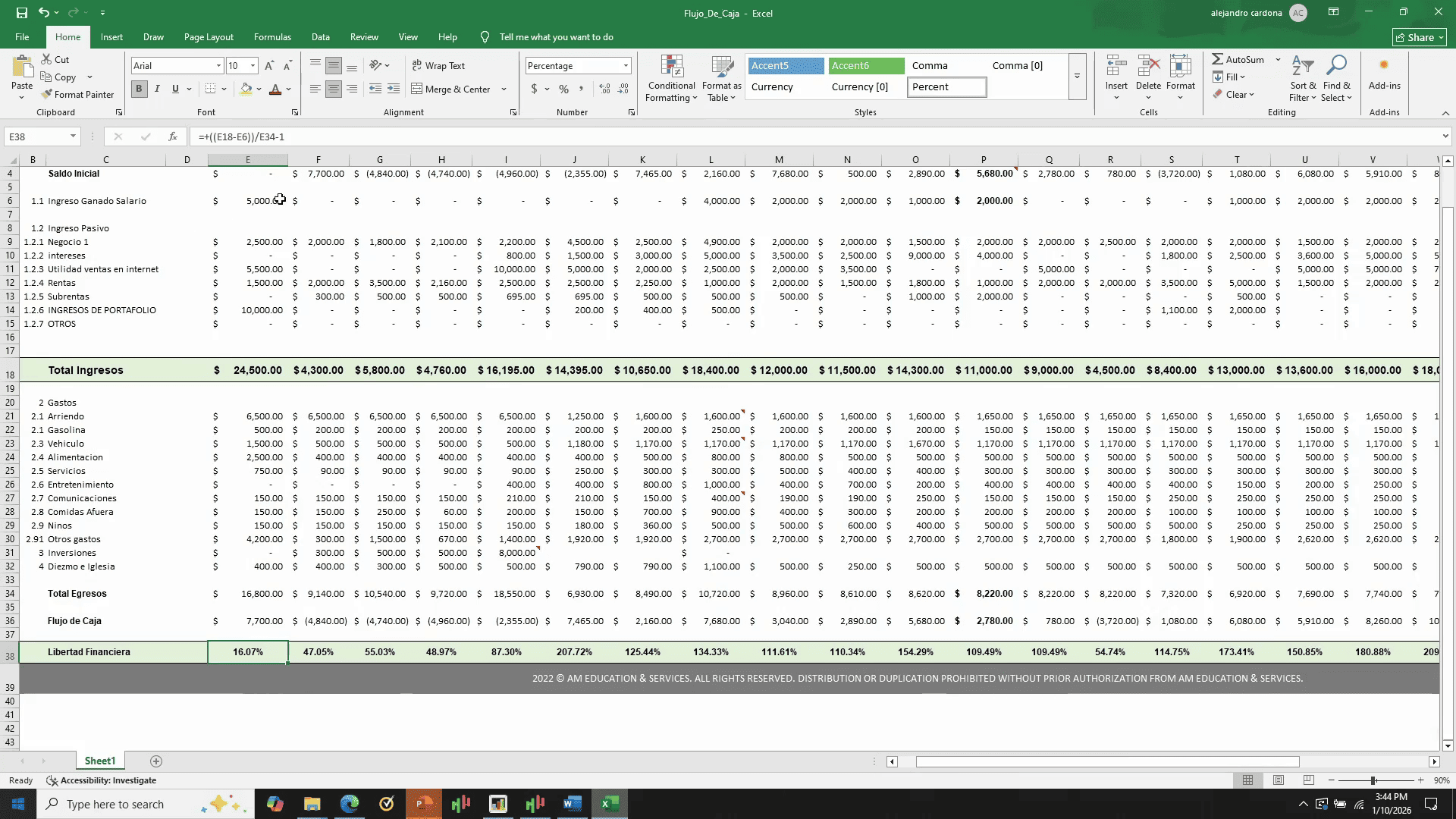Apply Percent Style with % icon
The width and height of the screenshot is (1456, 819).
[563, 89]
